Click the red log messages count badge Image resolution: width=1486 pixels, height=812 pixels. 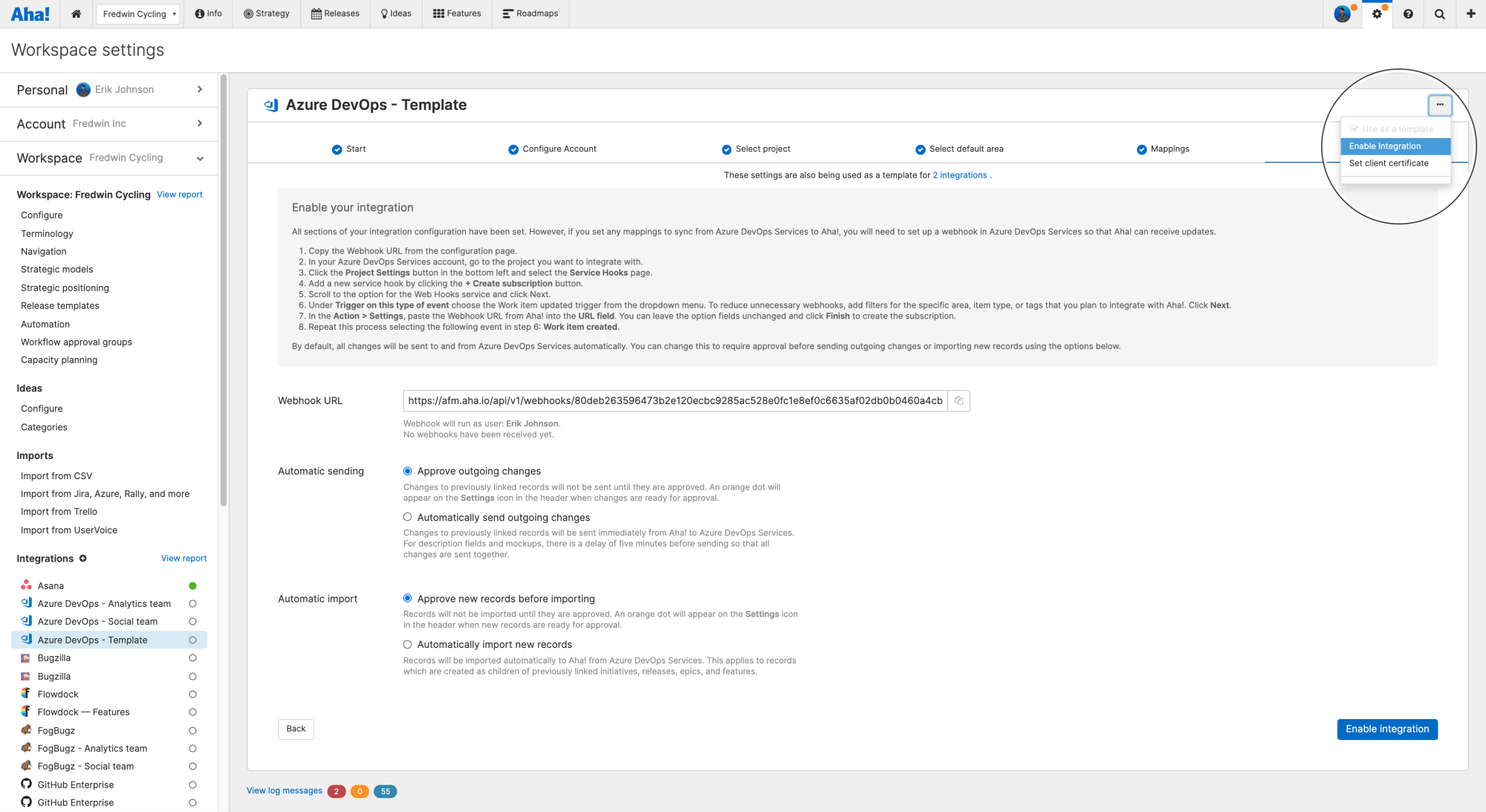click(x=336, y=791)
